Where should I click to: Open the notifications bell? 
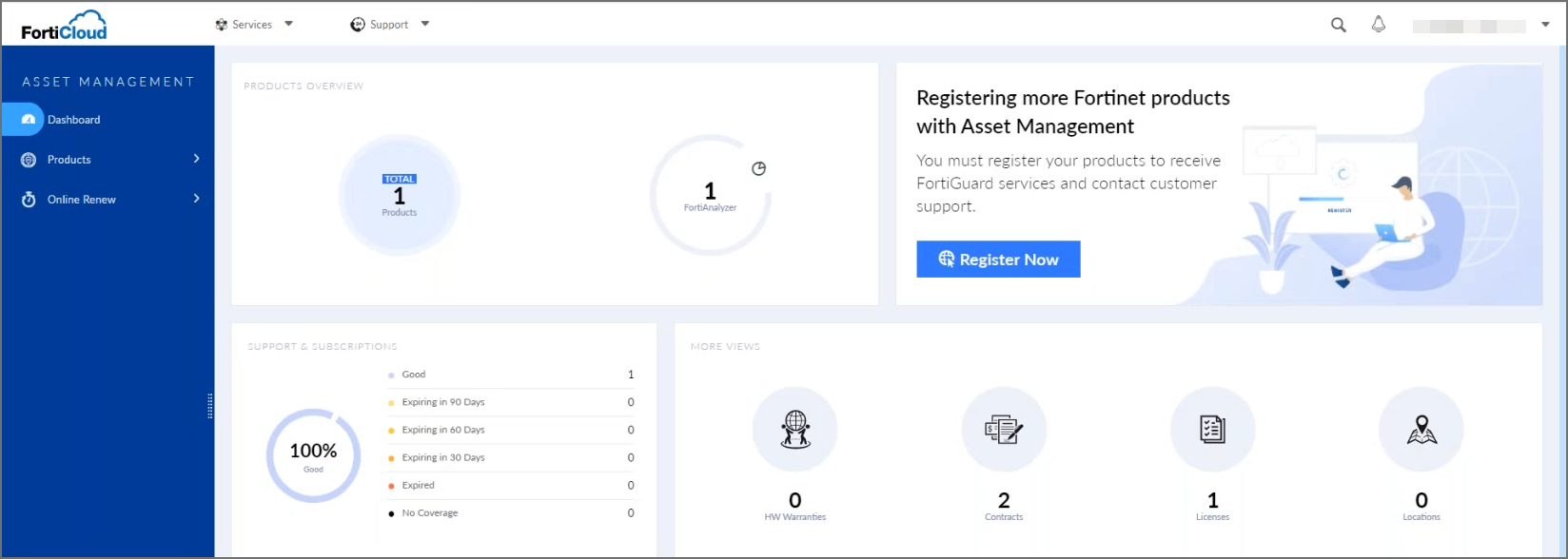coord(1378,25)
